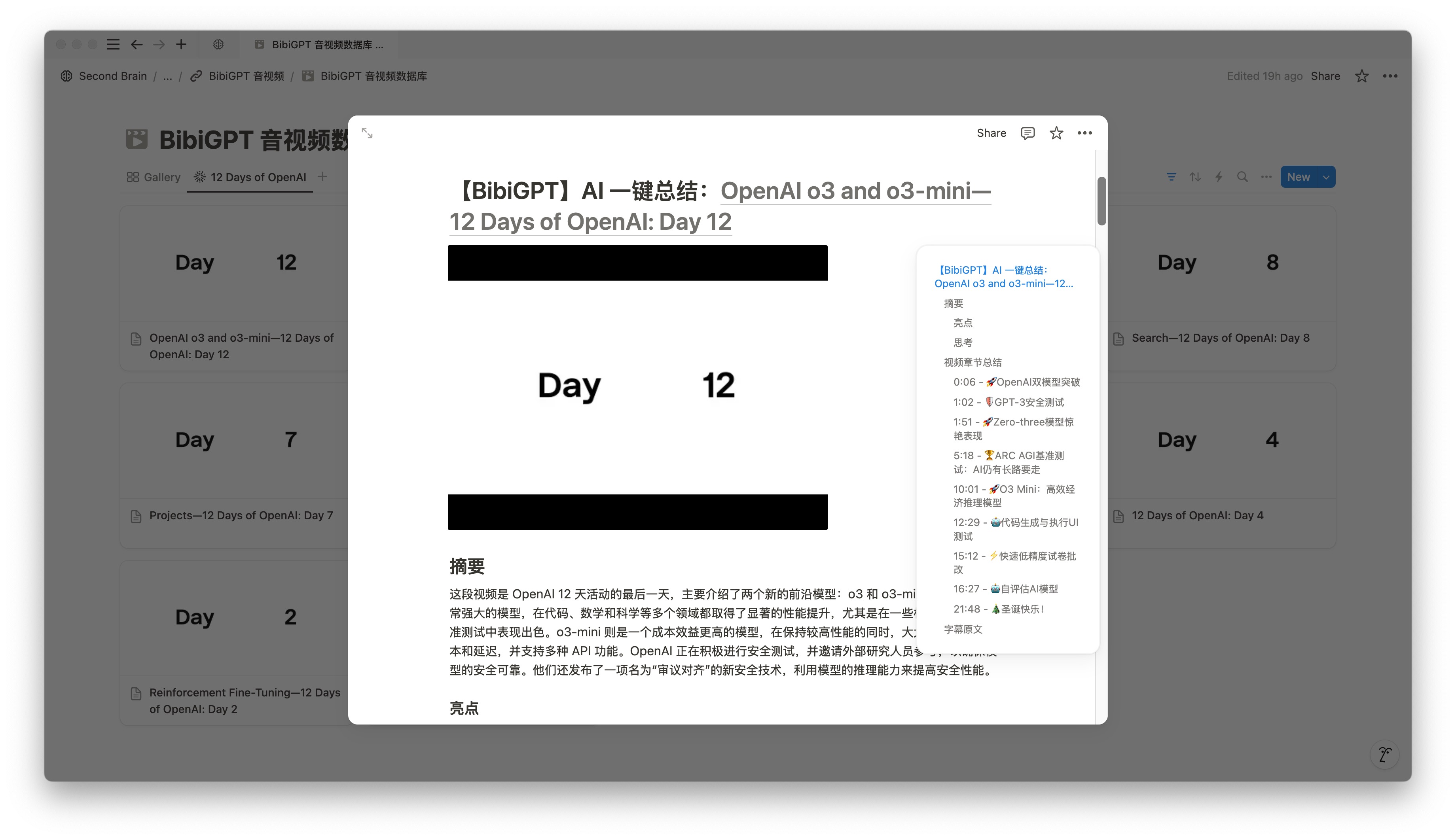Jump to 5:18 ARC AGI outline entry

point(1008,462)
